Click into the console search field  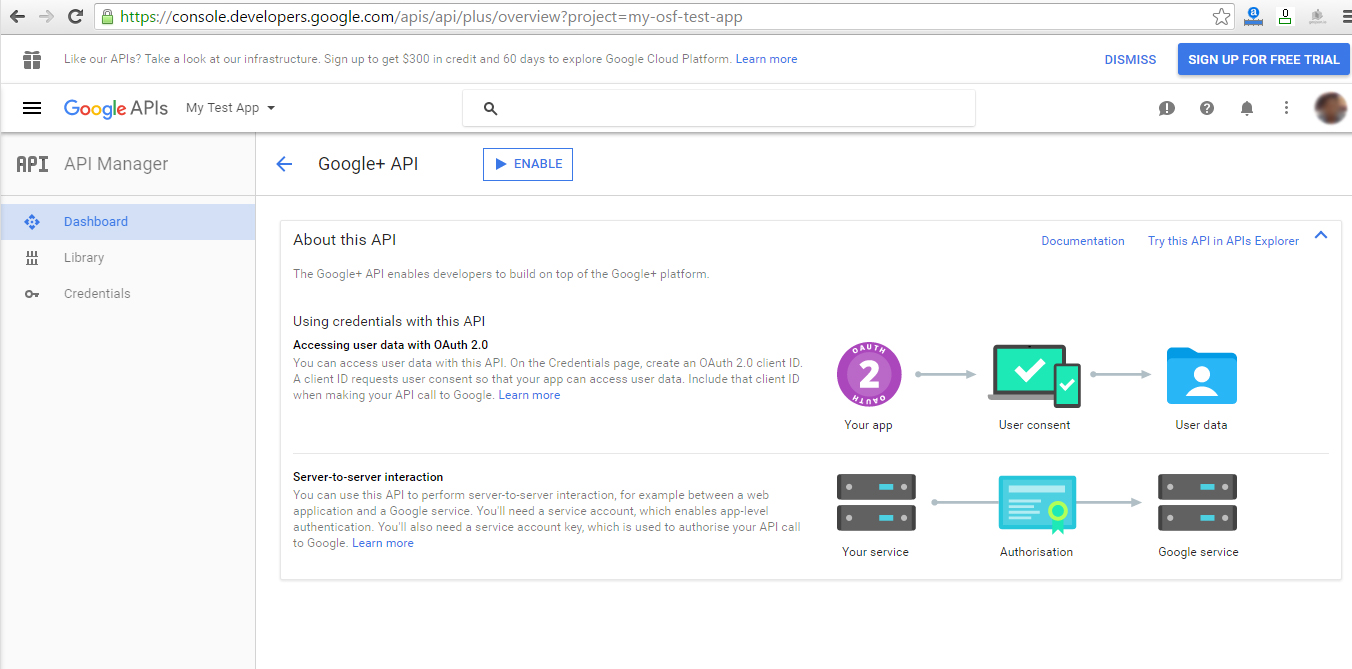pos(718,108)
